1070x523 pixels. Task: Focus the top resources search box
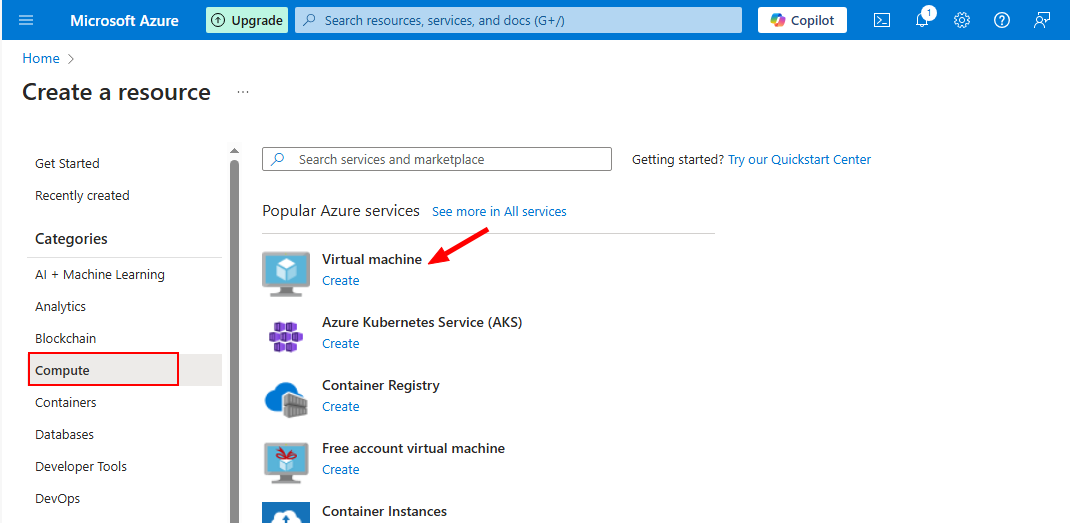tap(519, 20)
